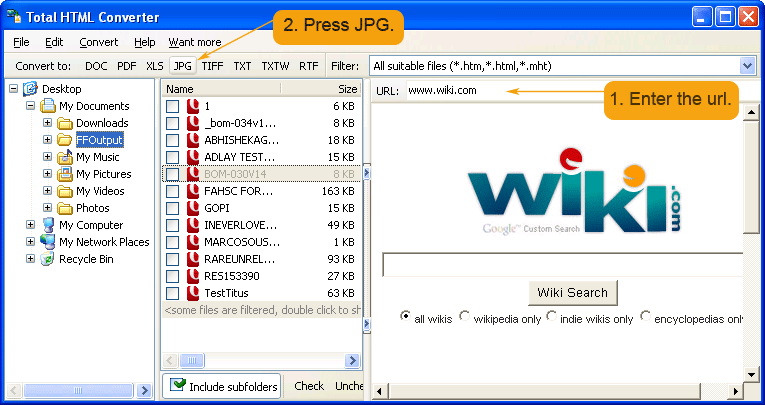Select the FFOutput folder in tree

pyautogui.click(x=100, y=140)
